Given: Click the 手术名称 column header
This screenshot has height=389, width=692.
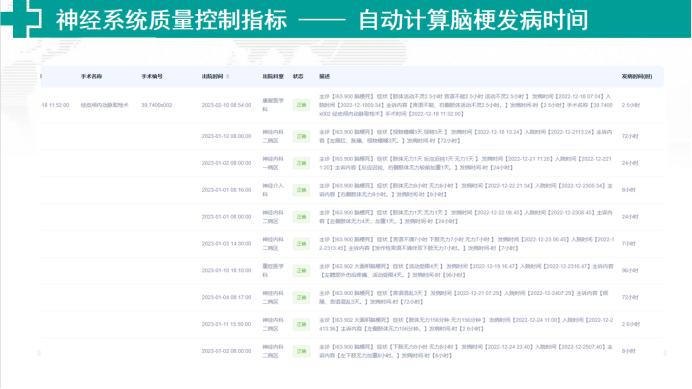Looking at the screenshot, I should coord(91,76).
